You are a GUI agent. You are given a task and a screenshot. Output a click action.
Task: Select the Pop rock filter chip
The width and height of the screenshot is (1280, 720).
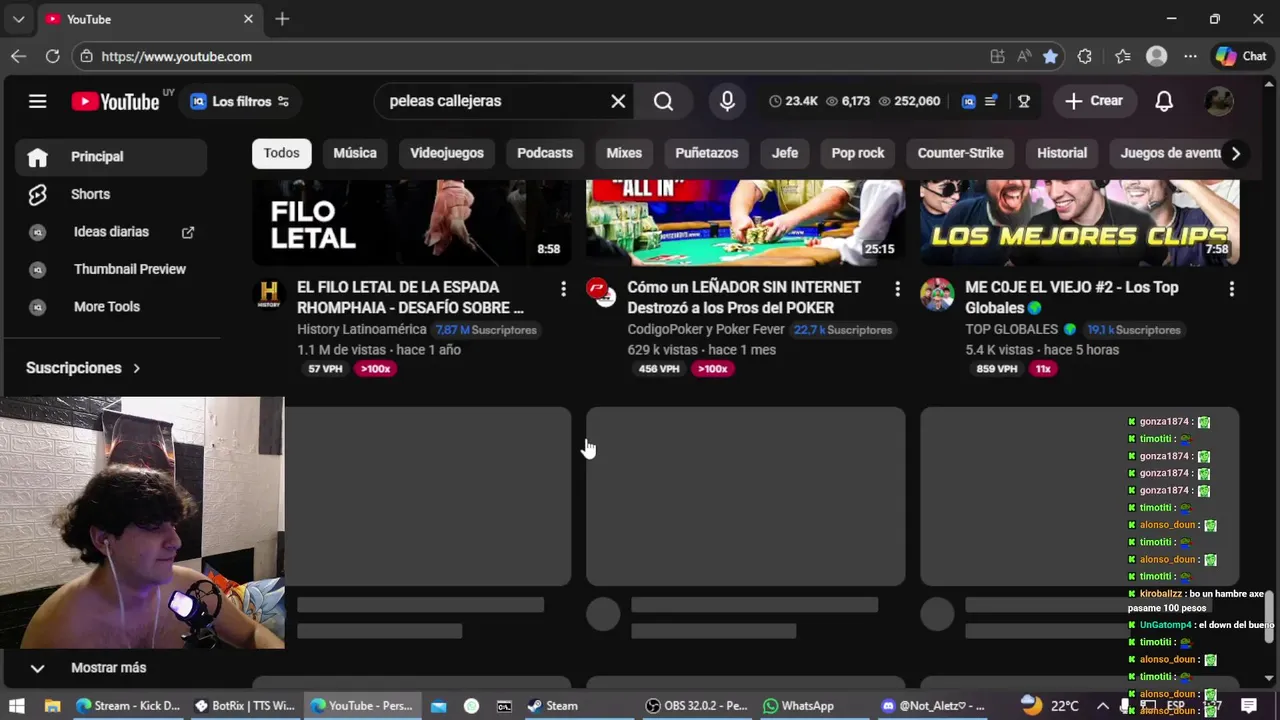(858, 153)
